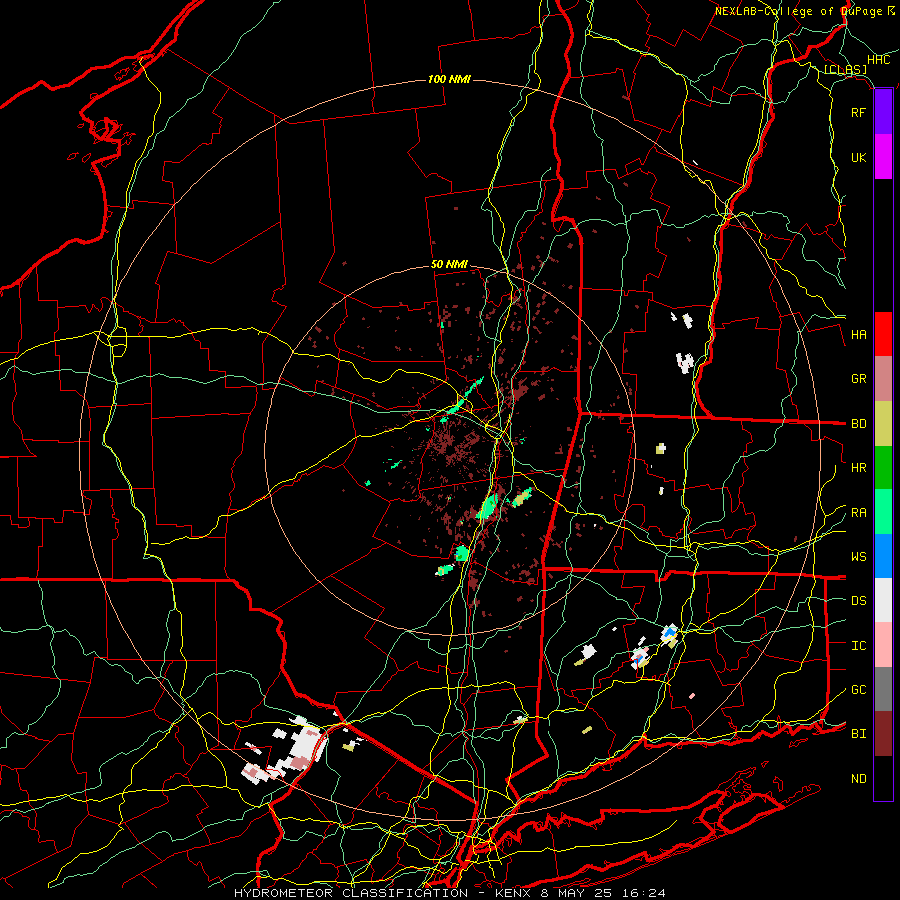
Task: Click the 'GR' legend label
Action: 858,379
